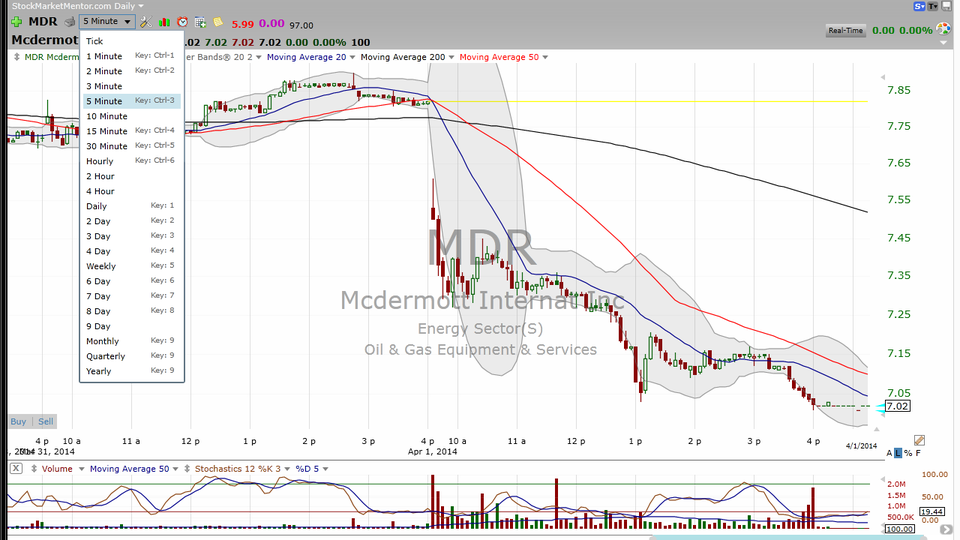Click the blue S dropdown icon
Screen dimensions: 960x540
tap(919, 6)
